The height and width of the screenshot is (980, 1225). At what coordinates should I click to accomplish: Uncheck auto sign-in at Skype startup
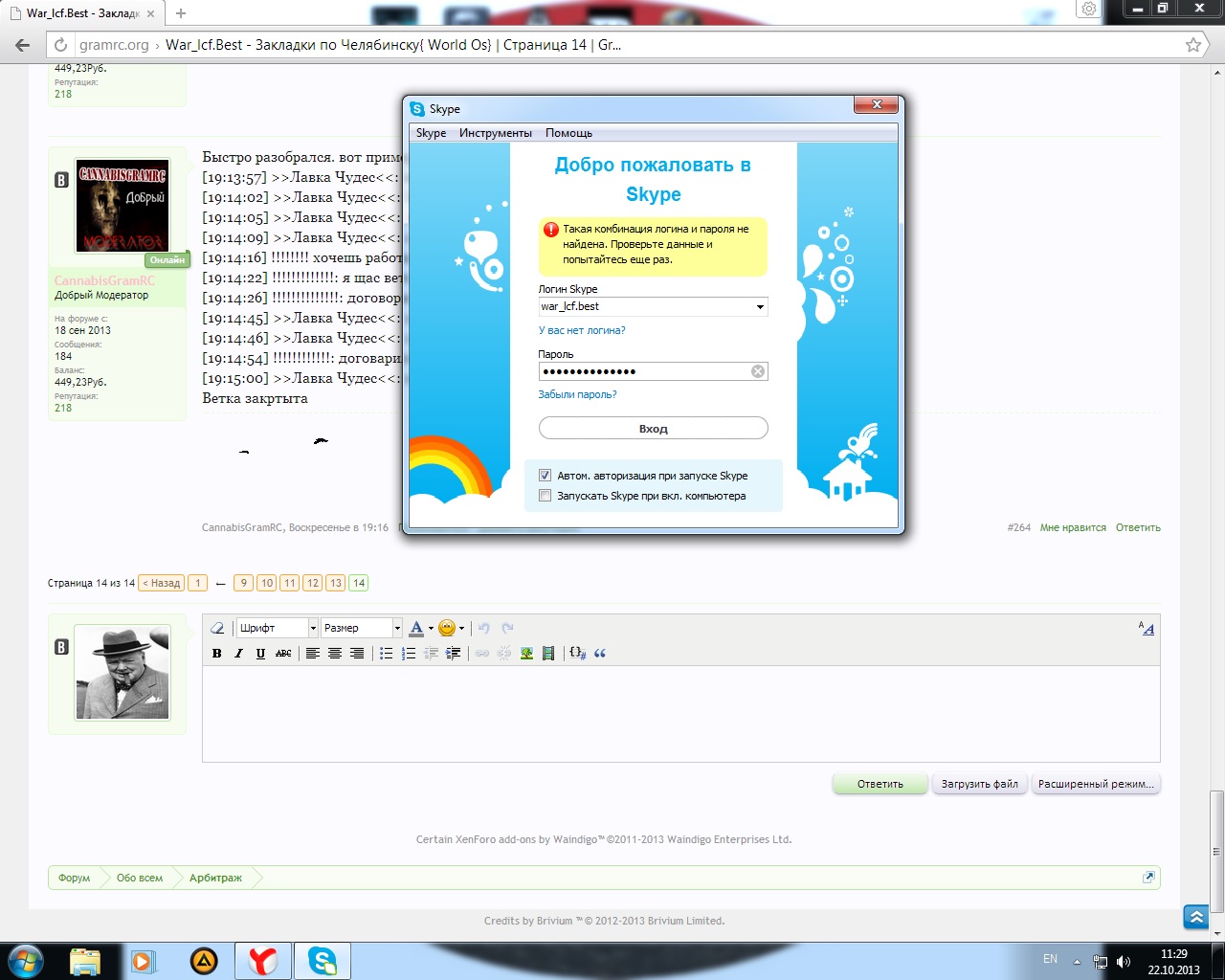pos(546,476)
